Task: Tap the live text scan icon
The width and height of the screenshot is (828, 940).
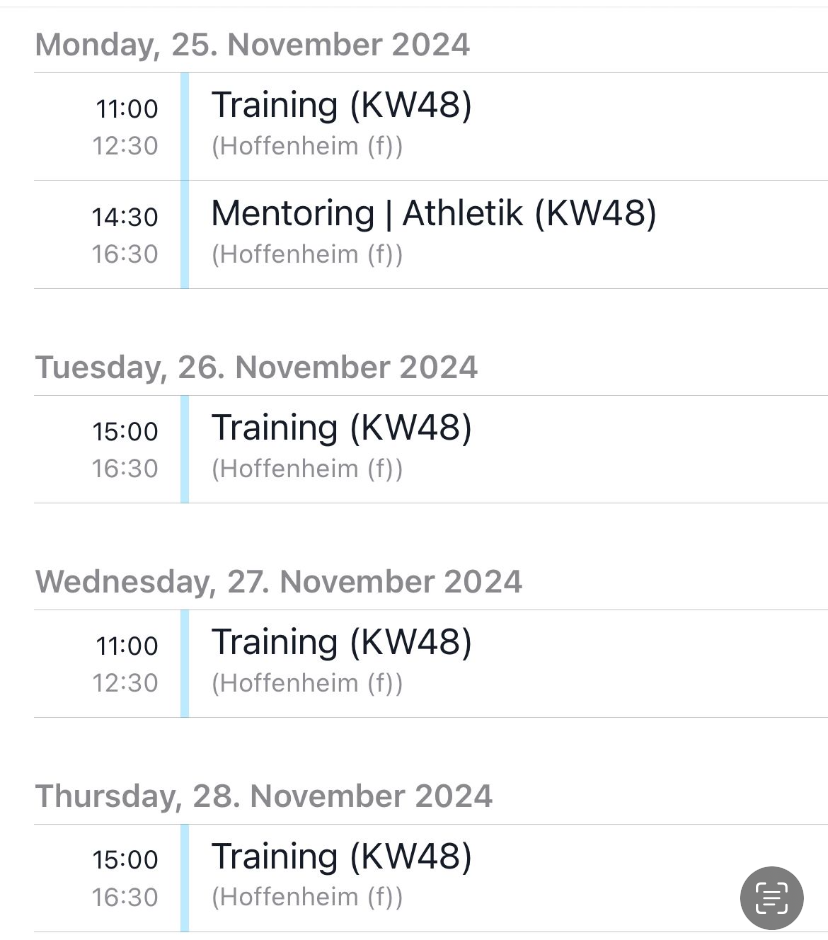Action: click(x=771, y=898)
